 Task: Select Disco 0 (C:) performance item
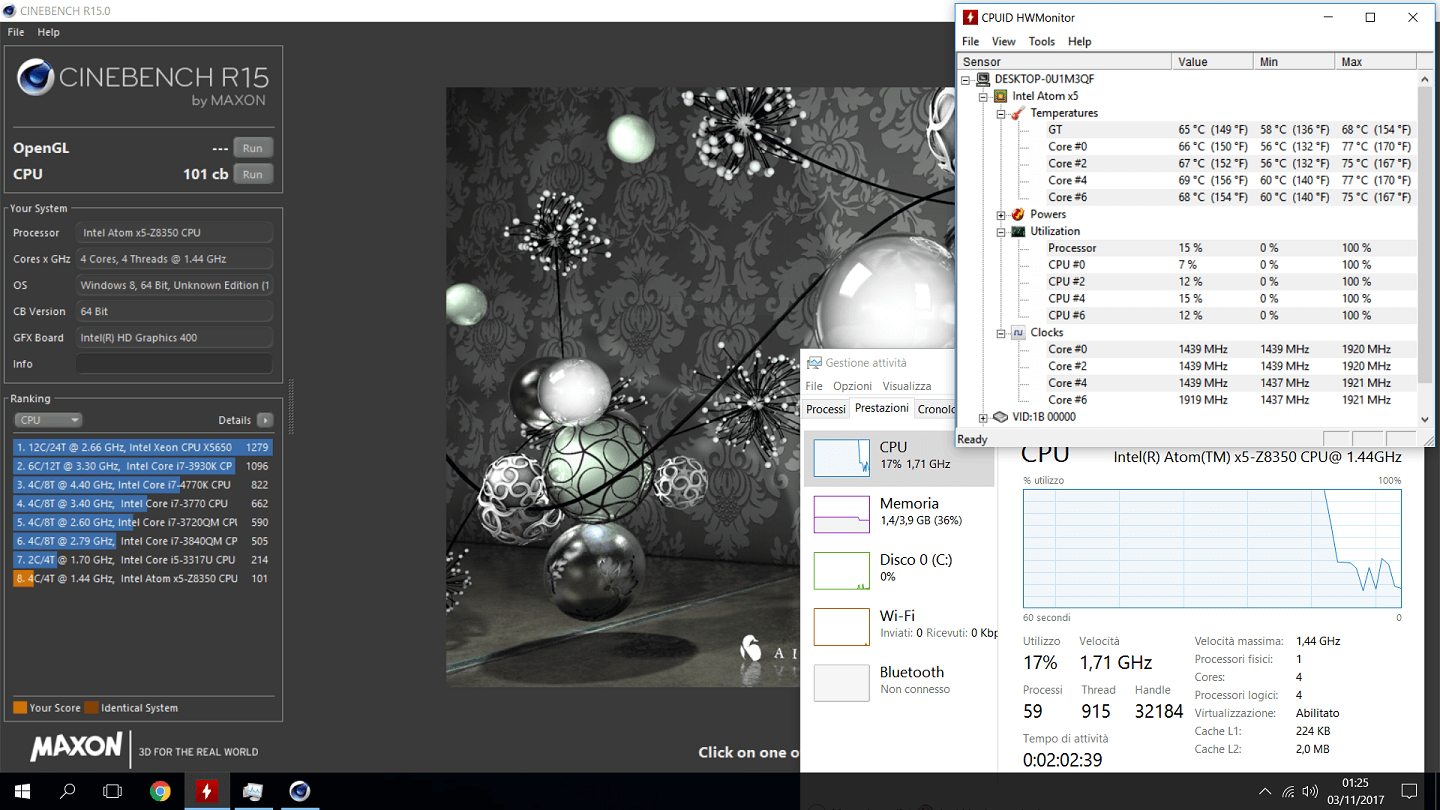point(899,569)
